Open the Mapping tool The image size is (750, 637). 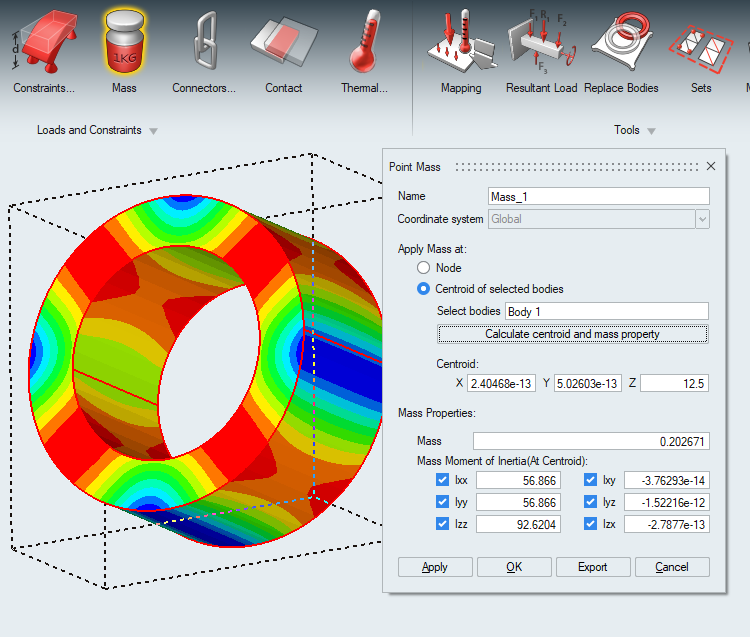pyautogui.click(x=461, y=50)
